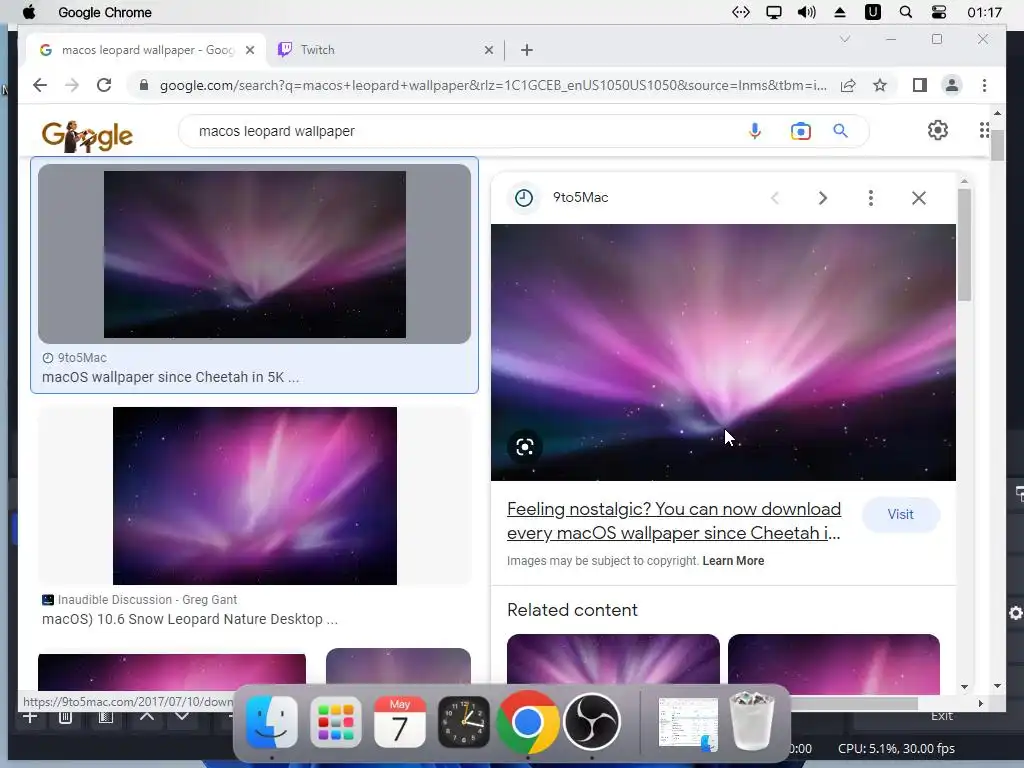Start search by voice
Image resolution: width=1024 pixels, height=768 pixels.
click(x=755, y=131)
